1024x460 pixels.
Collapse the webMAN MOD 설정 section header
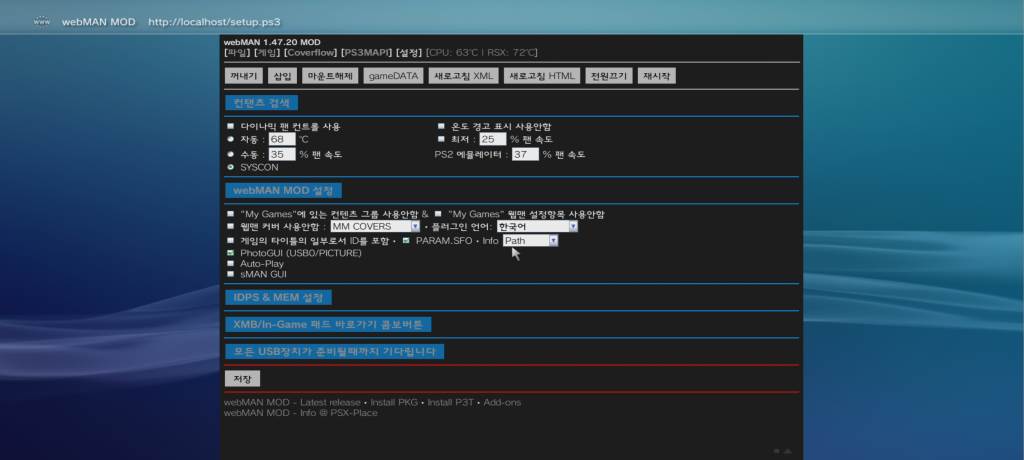tap(283, 190)
